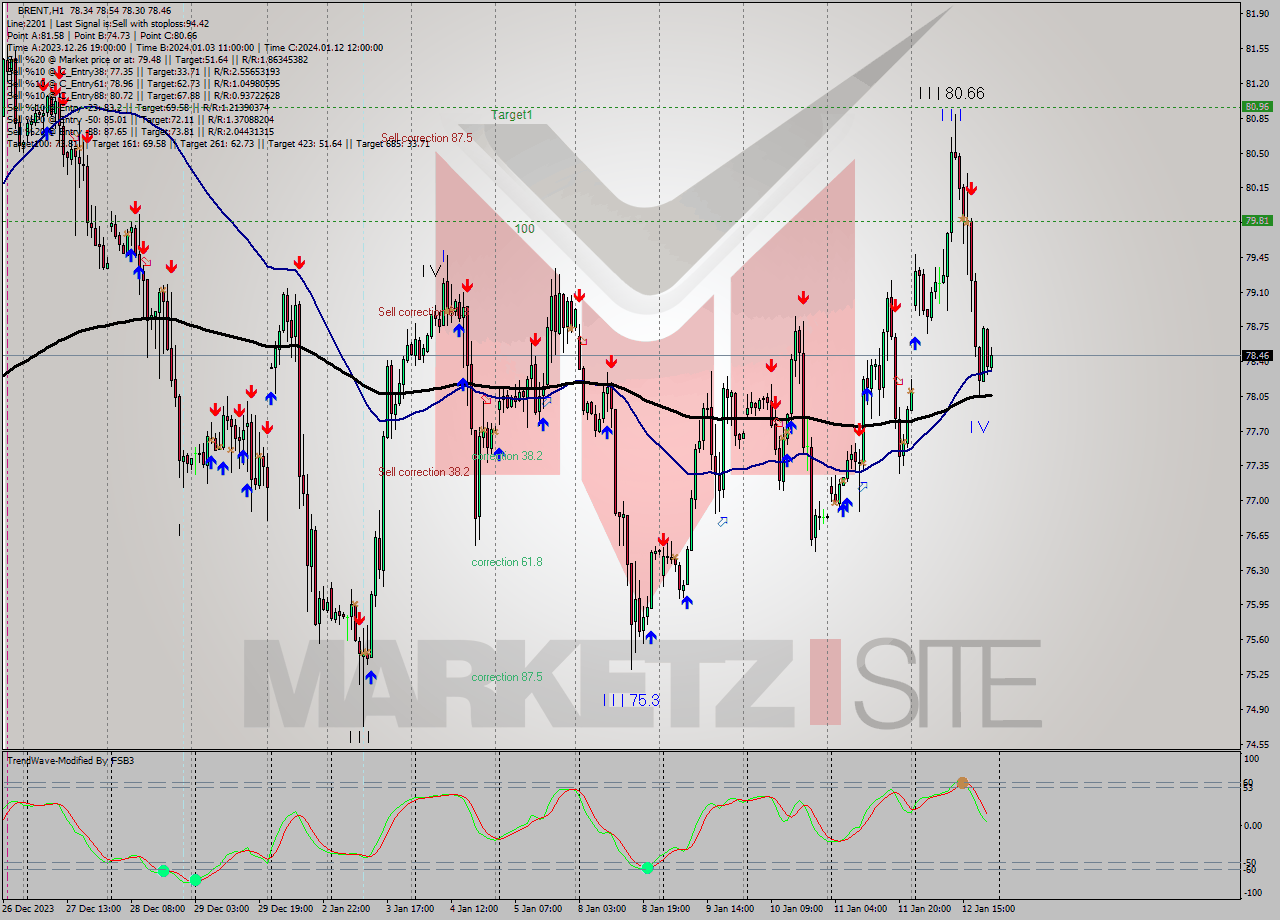Click the 77.00 price axis label
1280x920 pixels.
tap(1257, 500)
